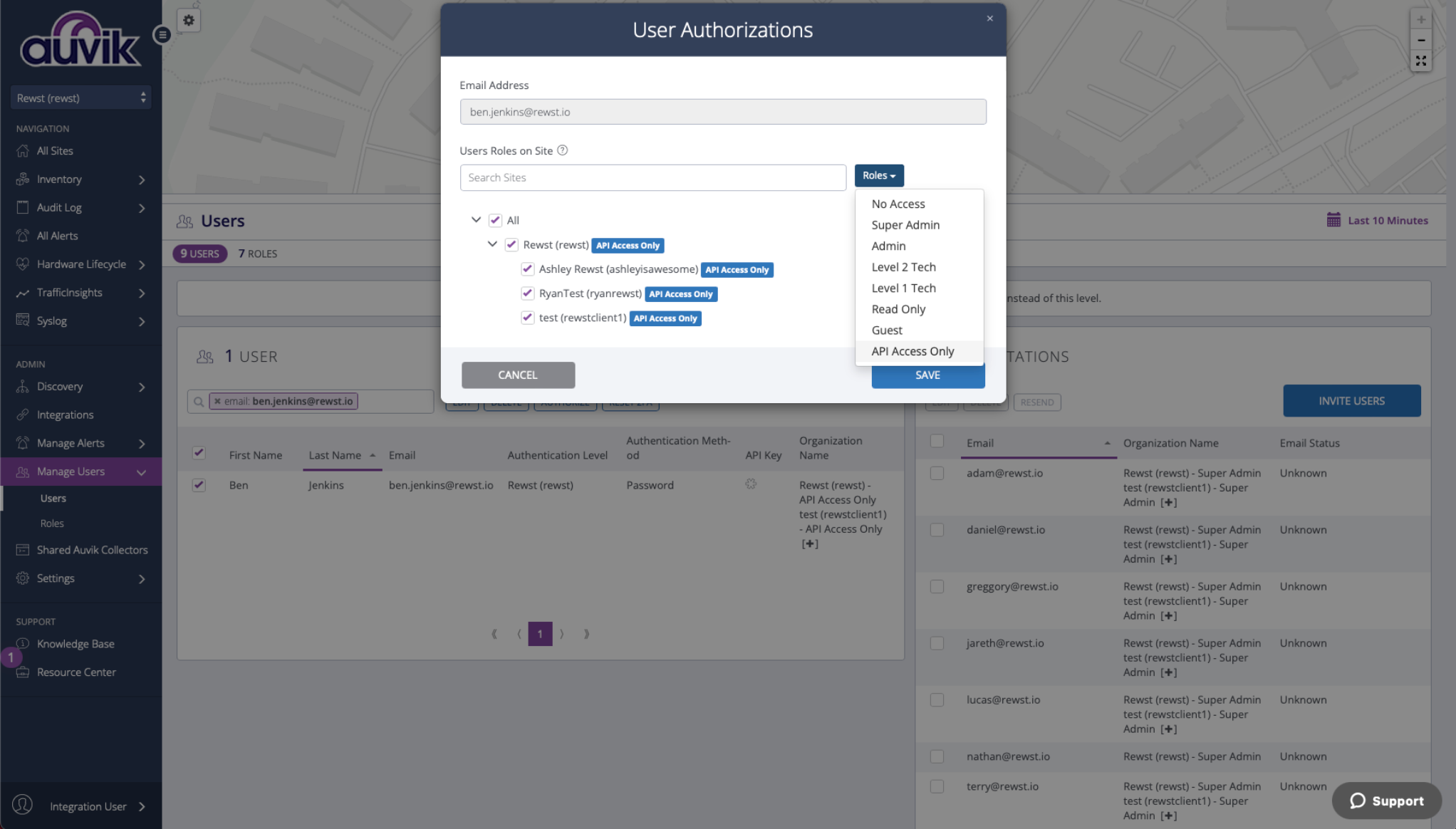This screenshot has height=829, width=1456.
Task: Click the Last 10 Minutes calendar icon
Action: (x=1333, y=220)
